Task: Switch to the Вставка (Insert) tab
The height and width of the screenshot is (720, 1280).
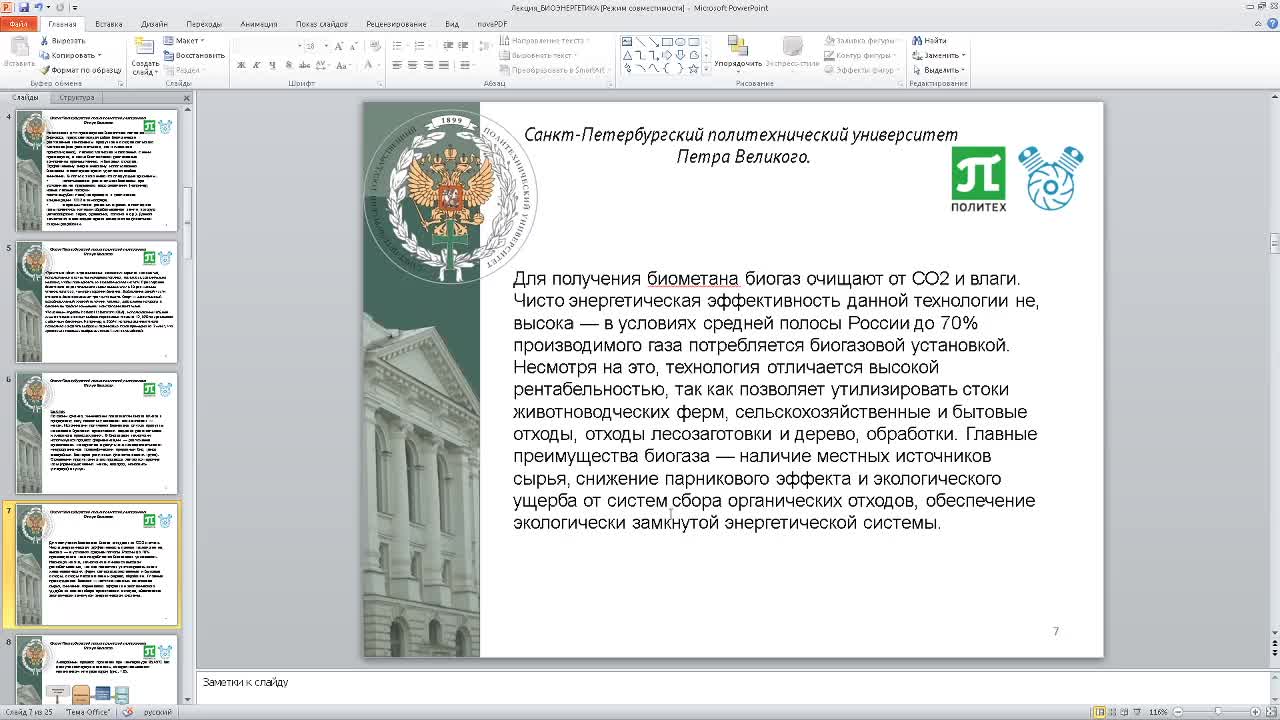Action: tap(108, 24)
